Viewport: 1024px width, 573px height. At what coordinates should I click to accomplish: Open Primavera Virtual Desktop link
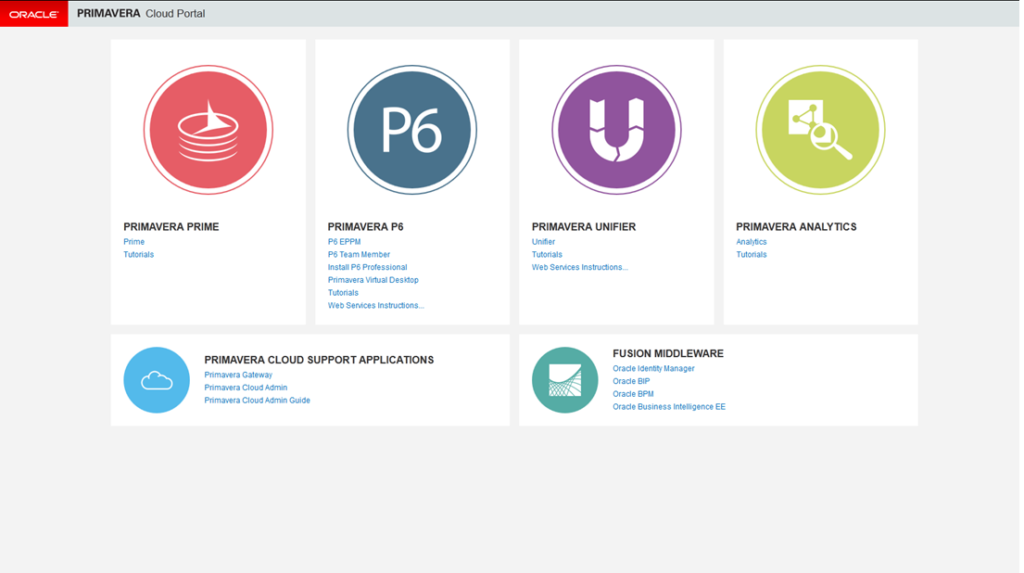coord(373,280)
